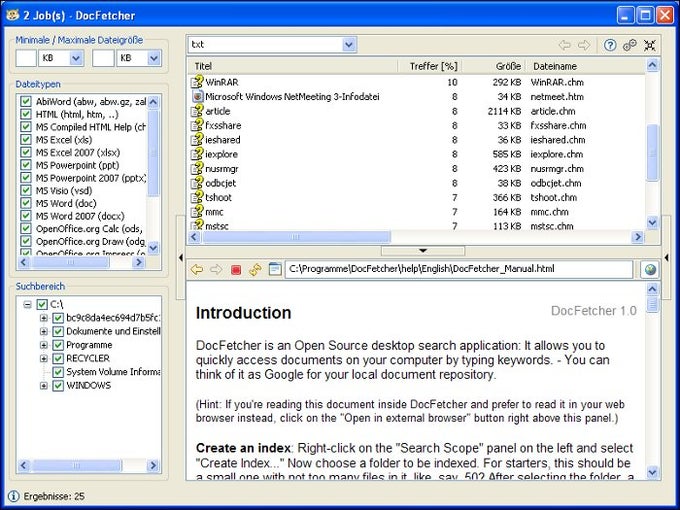Click the info icon in status bar
The height and width of the screenshot is (510, 680).
13,496
